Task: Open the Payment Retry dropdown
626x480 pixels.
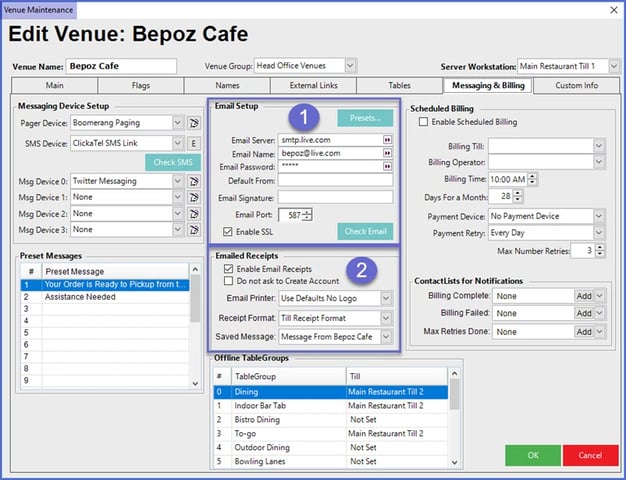Action: pos(598,231)
